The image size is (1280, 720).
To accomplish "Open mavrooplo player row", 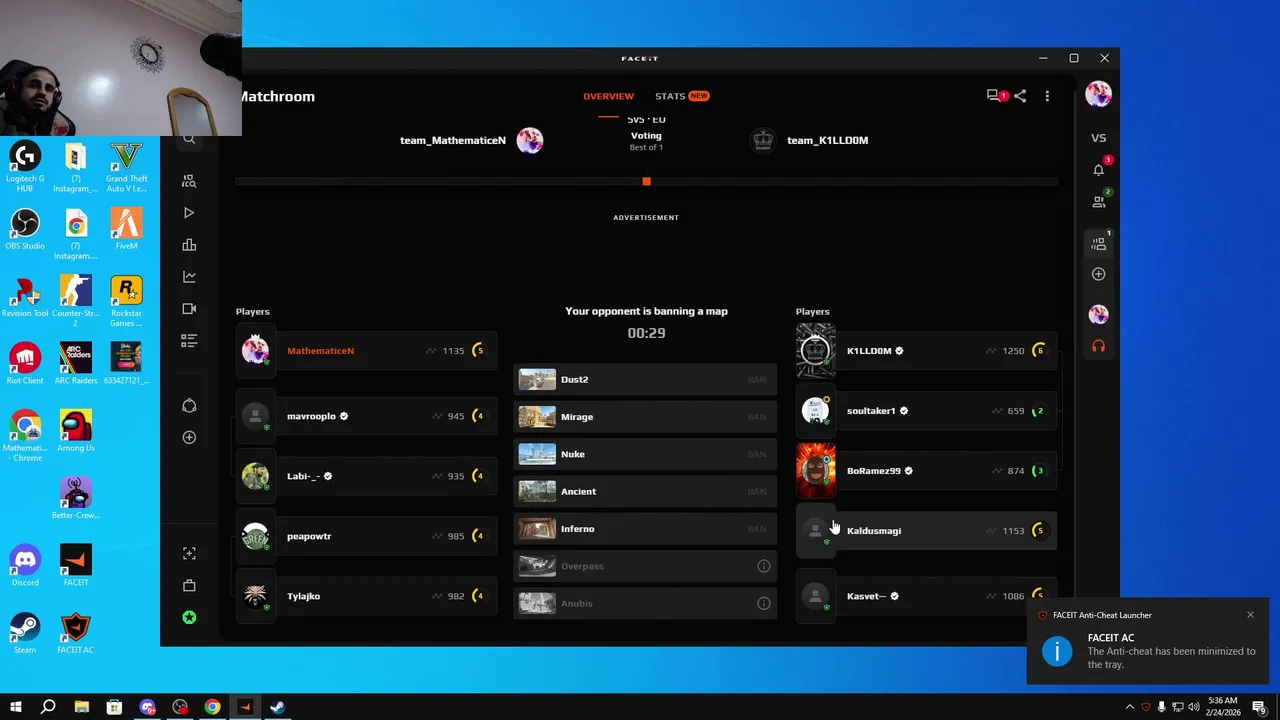I will pos(366,416).
